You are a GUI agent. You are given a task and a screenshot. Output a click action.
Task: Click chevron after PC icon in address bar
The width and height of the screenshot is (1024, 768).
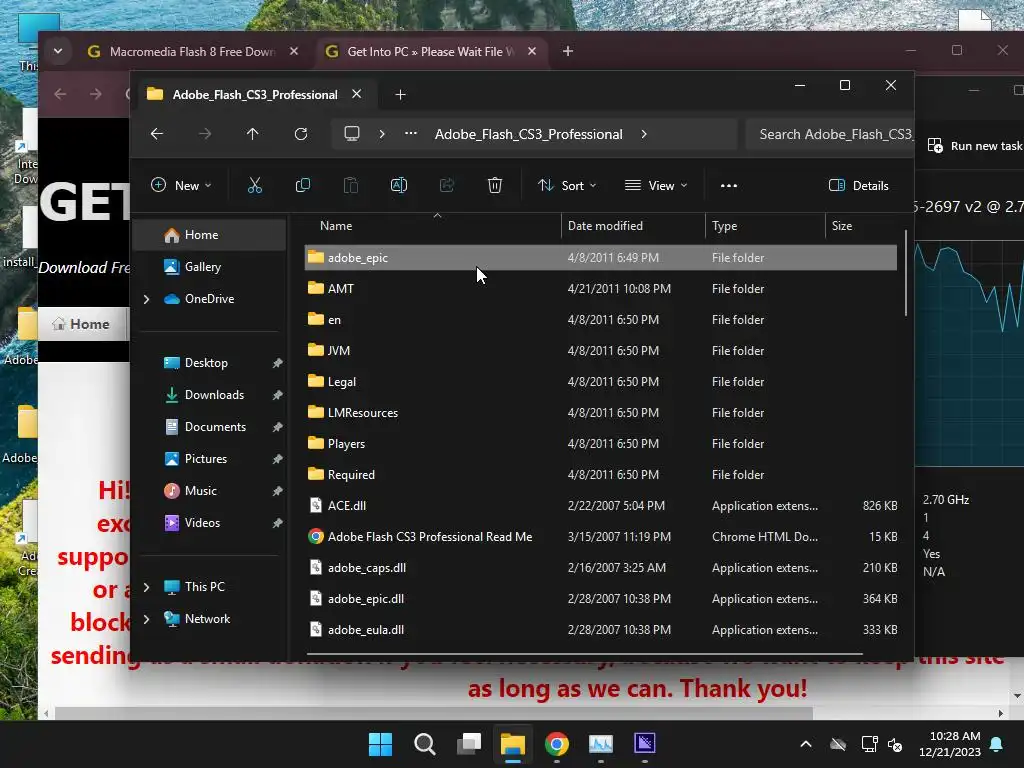coord(382,134)
